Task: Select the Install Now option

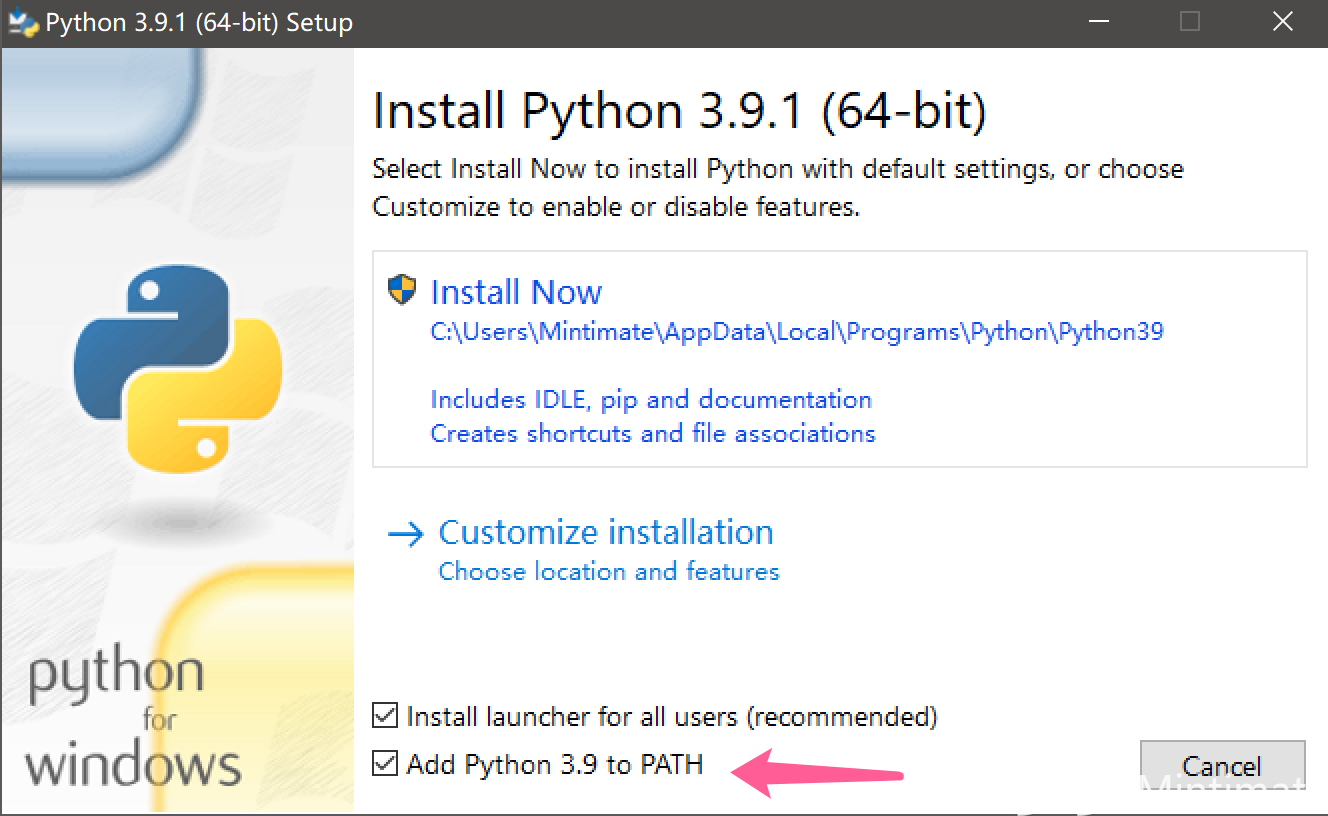Action: (516, 291)
